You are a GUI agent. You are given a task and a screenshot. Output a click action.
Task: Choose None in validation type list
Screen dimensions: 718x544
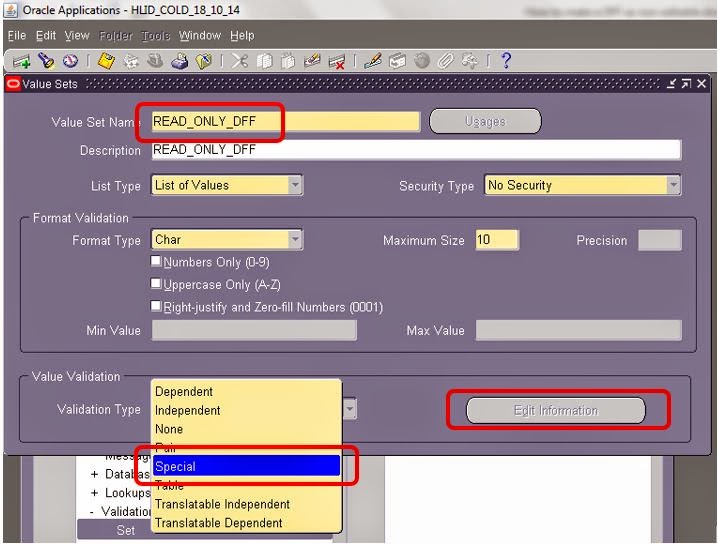click(x=246, y=429)
